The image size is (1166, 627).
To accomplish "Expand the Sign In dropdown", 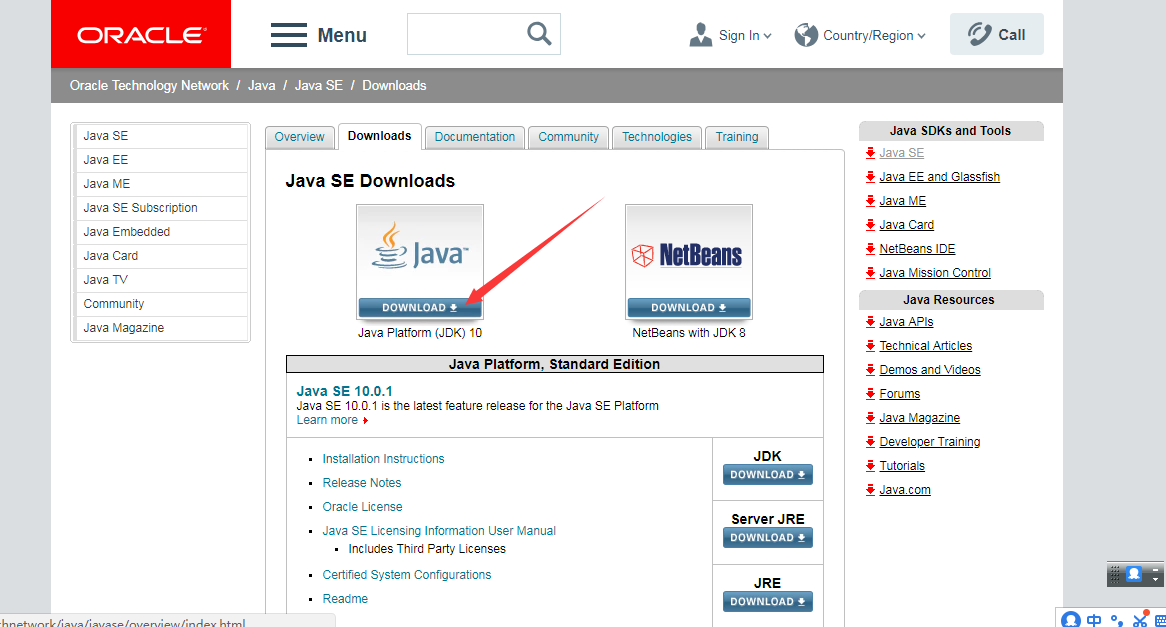I will tap(767, 36).
